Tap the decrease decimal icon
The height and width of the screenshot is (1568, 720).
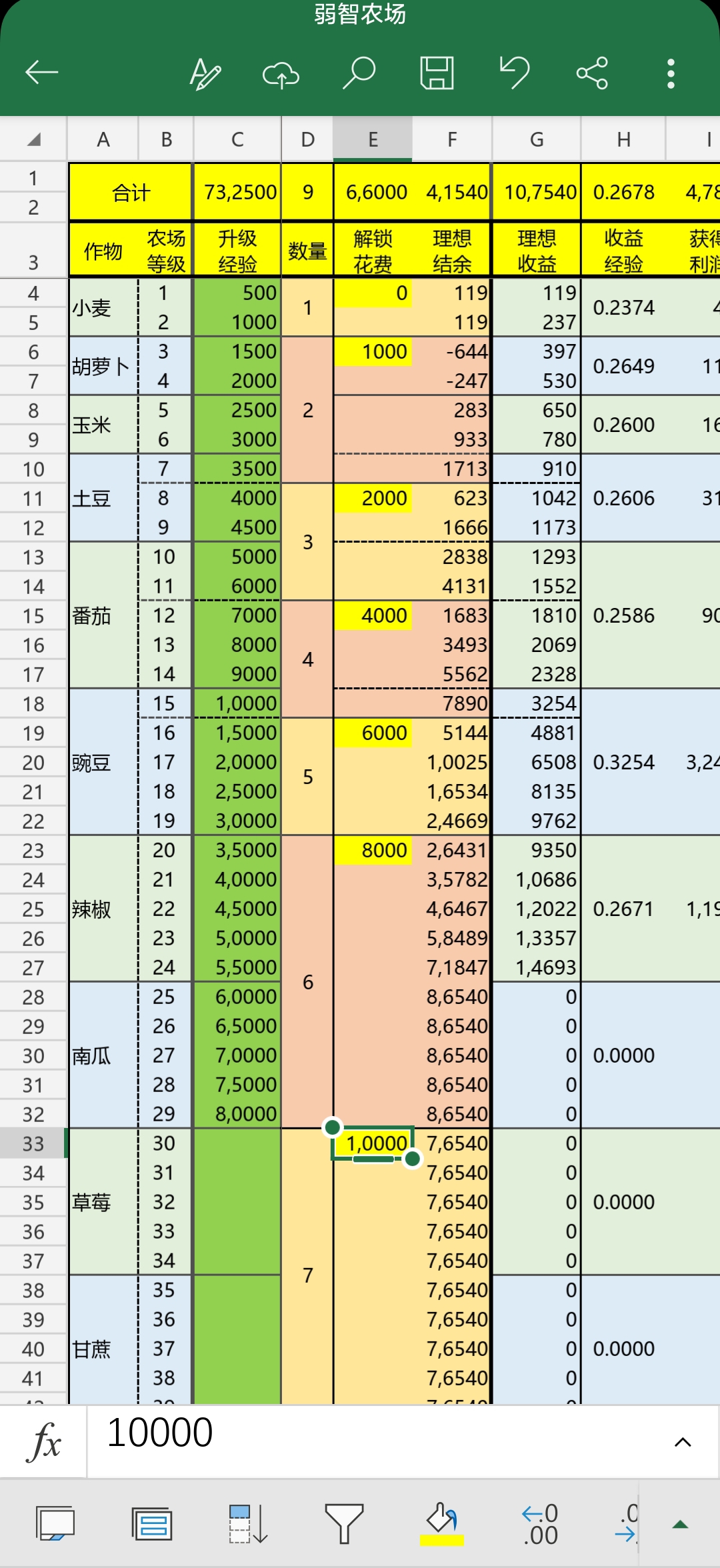tap(540, 1524)
